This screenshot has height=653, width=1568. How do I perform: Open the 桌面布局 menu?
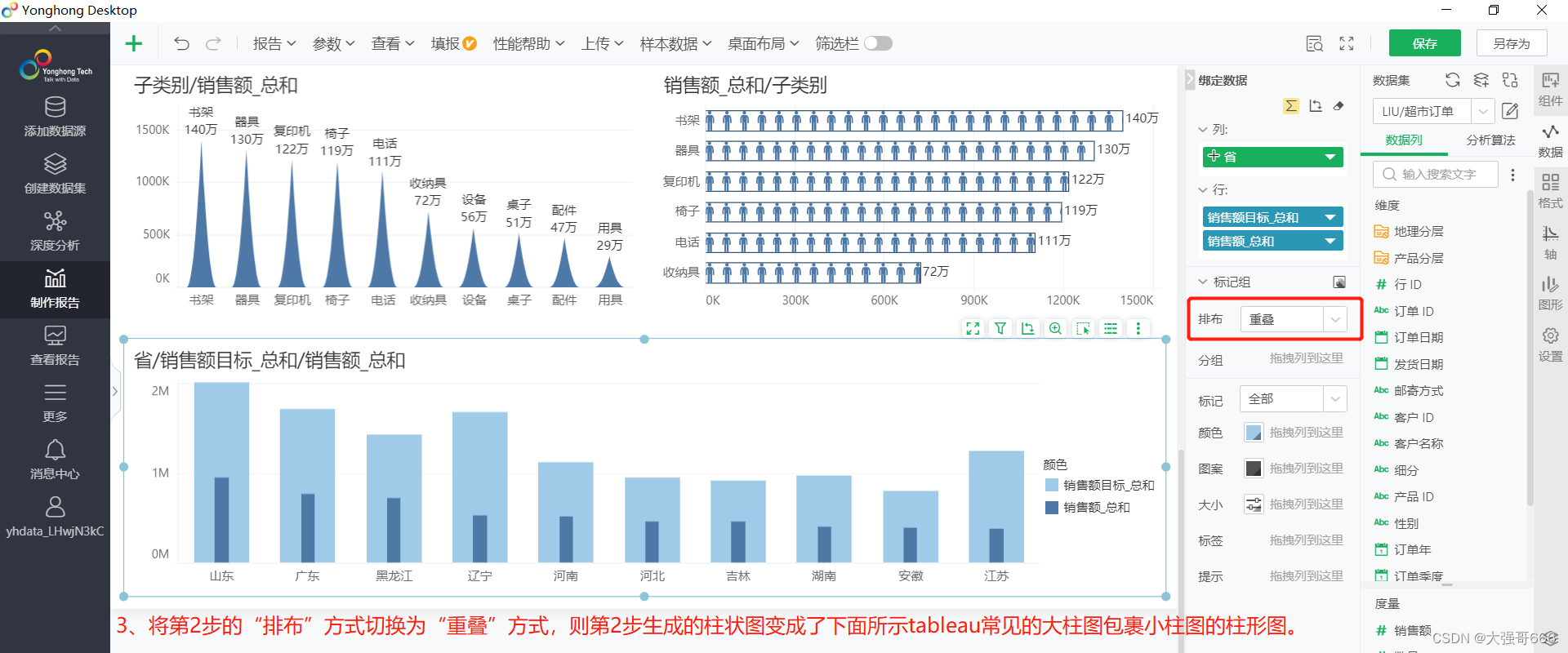pyautogui.click(x=763, y=43)
